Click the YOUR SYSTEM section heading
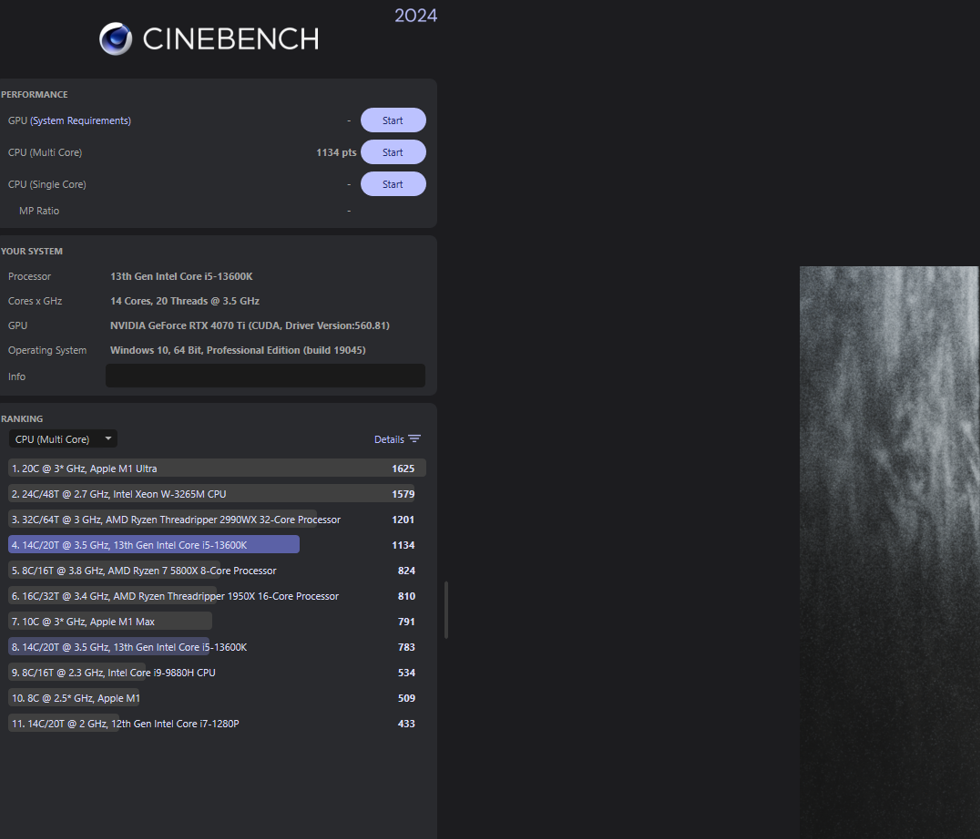 (32, 251)
